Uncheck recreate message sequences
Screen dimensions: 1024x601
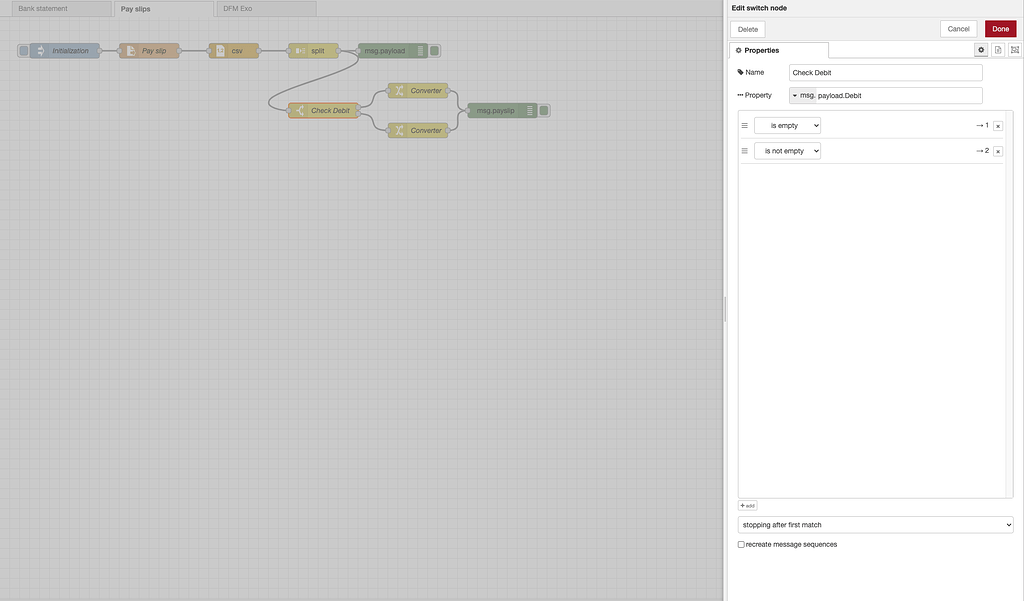pos(741,543)
